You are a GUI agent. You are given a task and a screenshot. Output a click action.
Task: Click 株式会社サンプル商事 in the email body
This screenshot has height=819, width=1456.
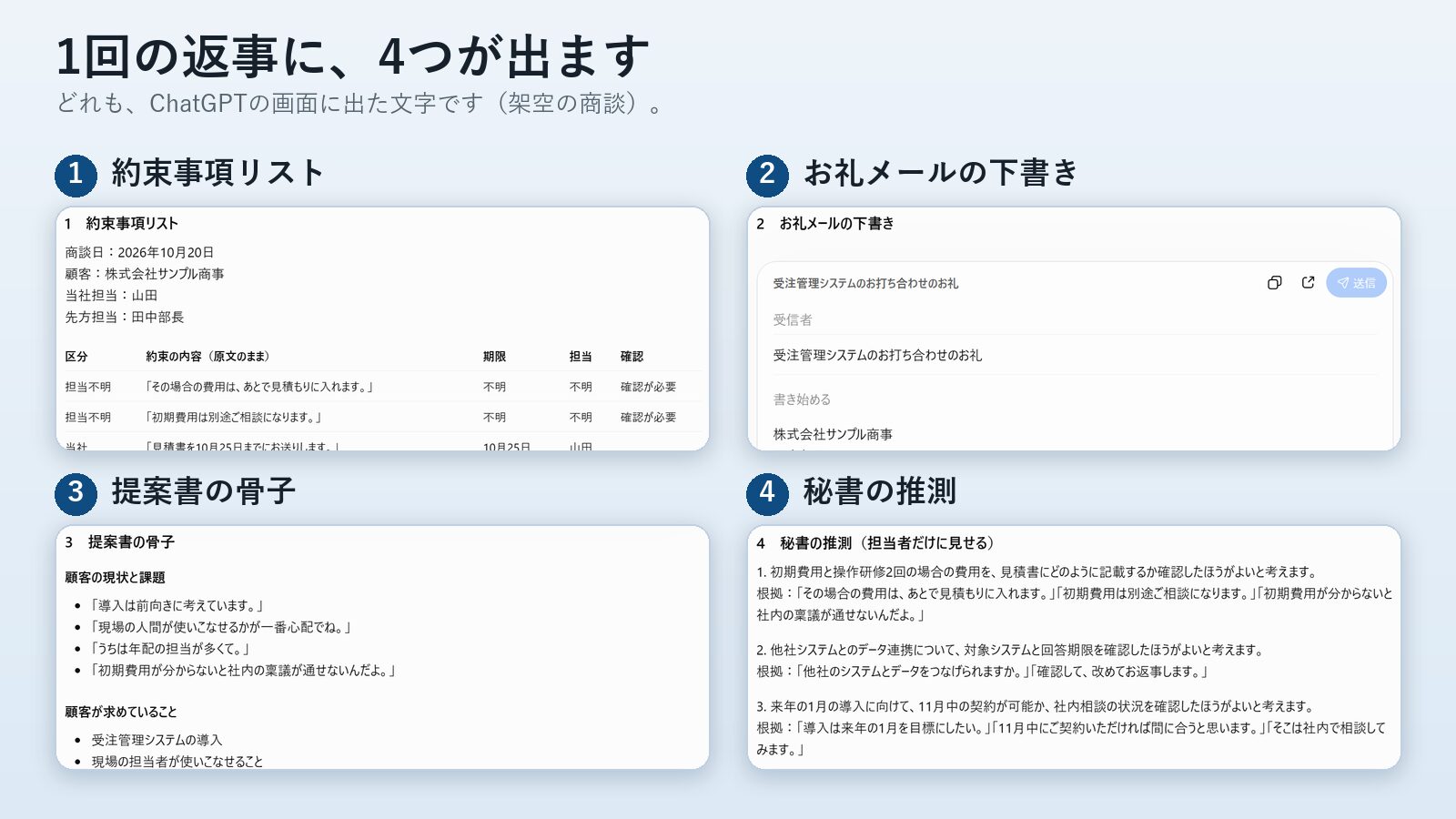(x=833, y=435)
